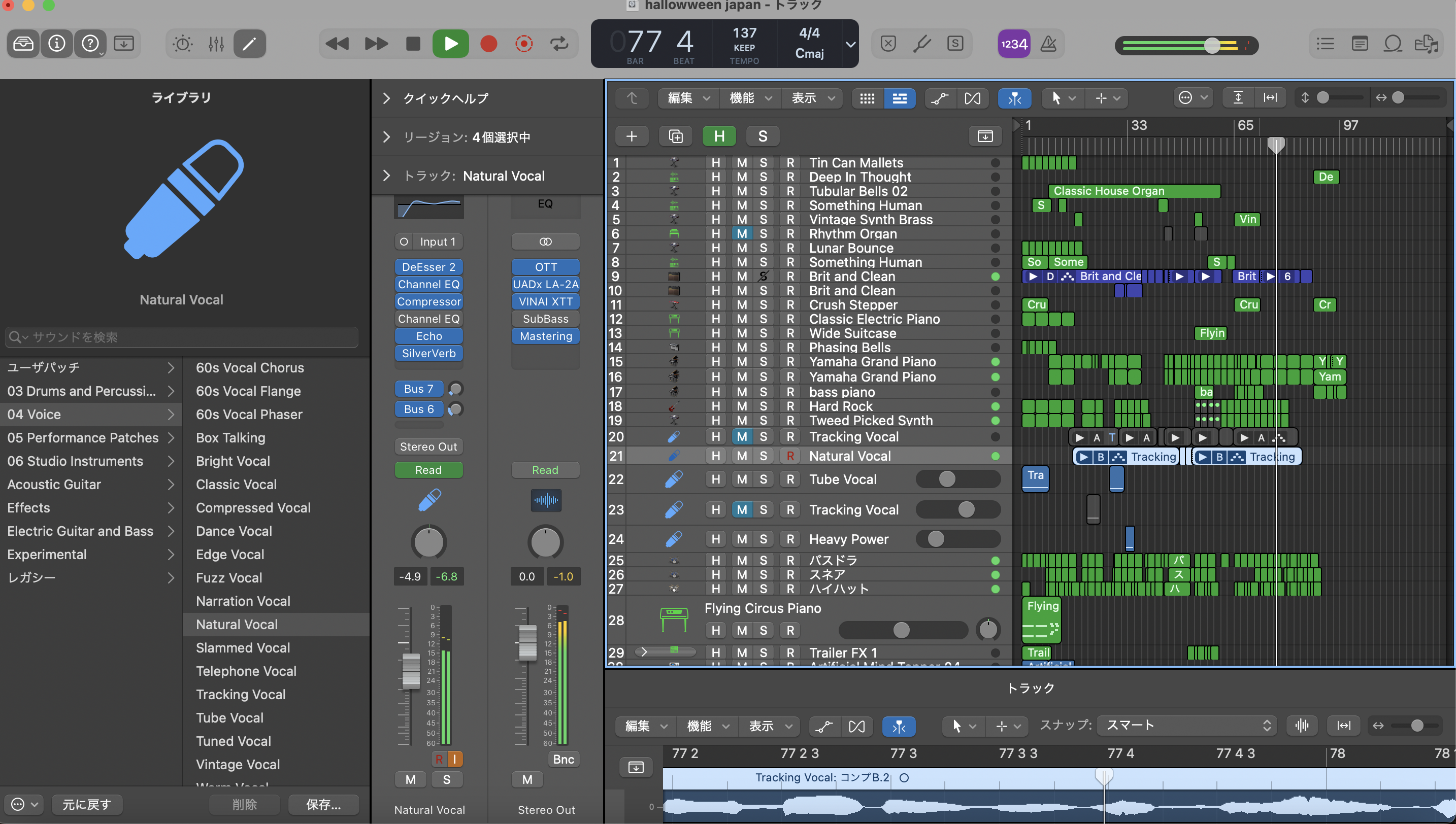Open the library action menu with ellipsis icon
1456x824 pixels.
click(x=24, y=804)
